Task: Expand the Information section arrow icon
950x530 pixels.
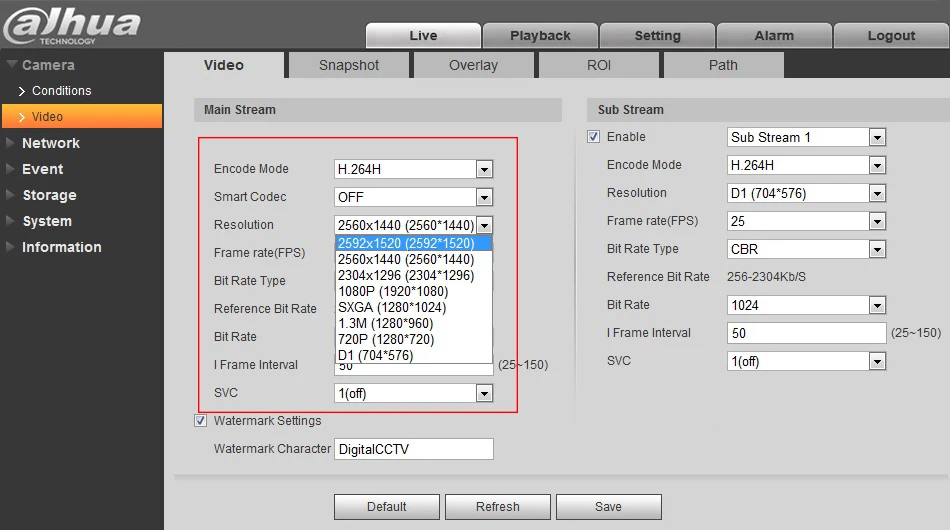Action: (10, 247)
